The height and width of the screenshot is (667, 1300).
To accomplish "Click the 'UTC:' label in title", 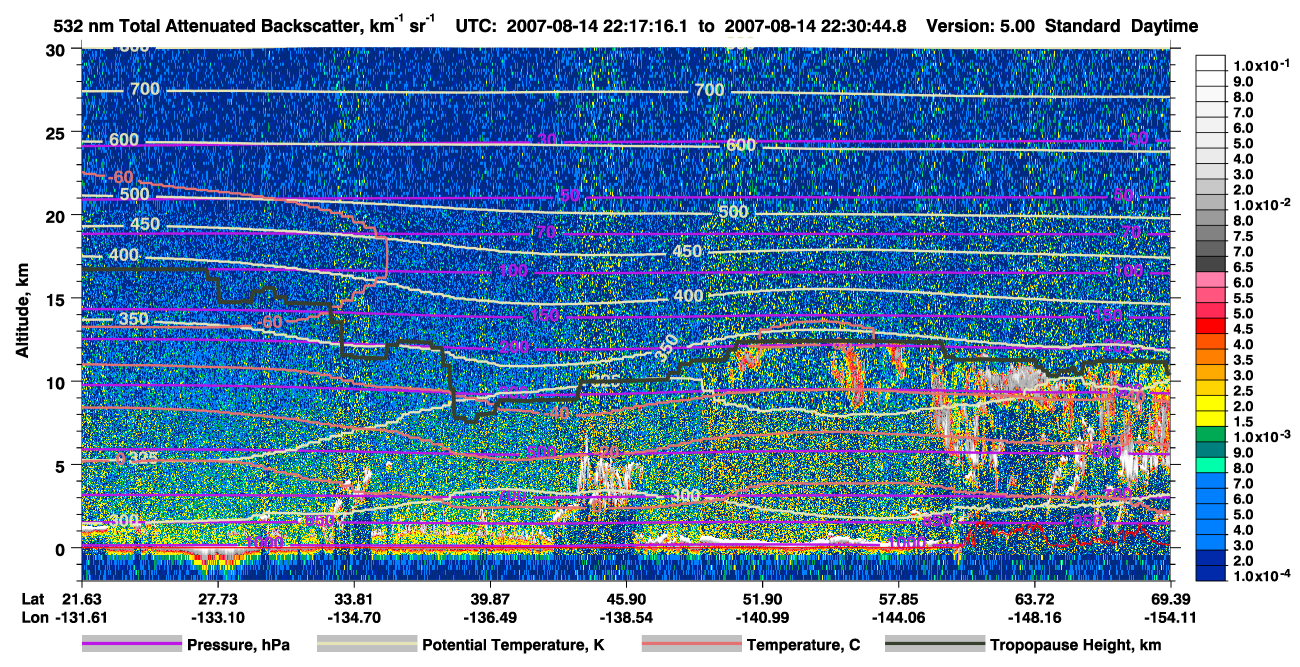I will [478, 26].
